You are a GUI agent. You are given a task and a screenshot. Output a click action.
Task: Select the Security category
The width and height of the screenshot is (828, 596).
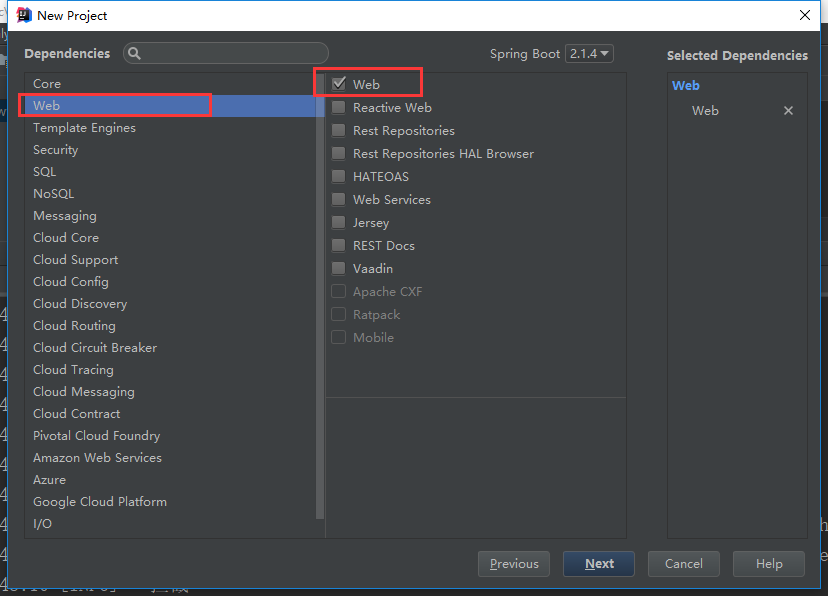[x=170, y=150]
